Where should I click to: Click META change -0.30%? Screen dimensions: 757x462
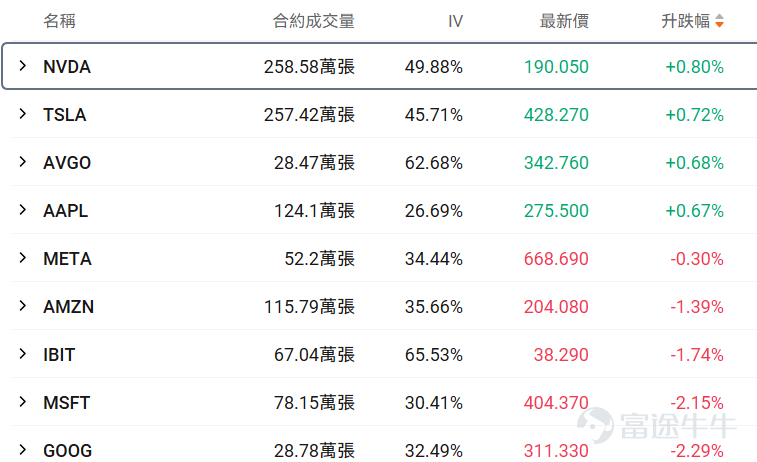[x=697, y=259]
